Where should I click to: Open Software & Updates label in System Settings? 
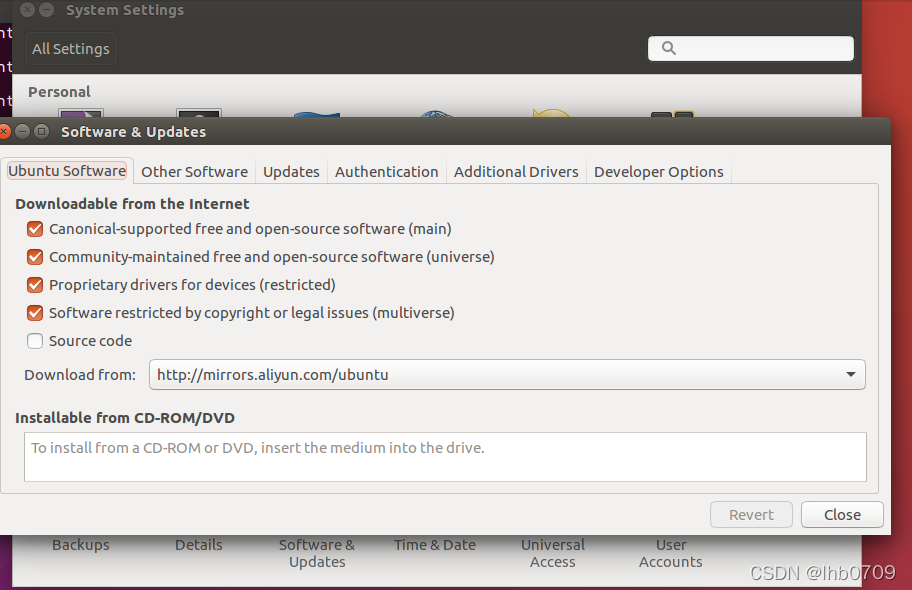pos(317,553)
